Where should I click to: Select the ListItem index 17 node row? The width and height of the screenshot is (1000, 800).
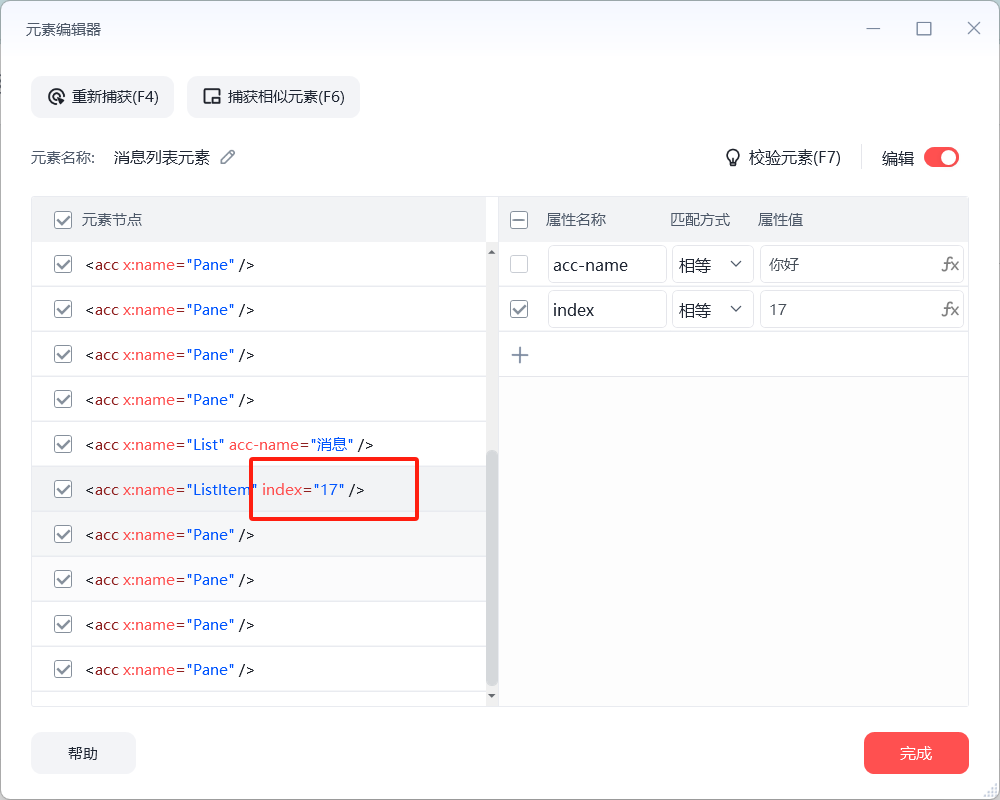pyautogui.click(x=259, y=489)
